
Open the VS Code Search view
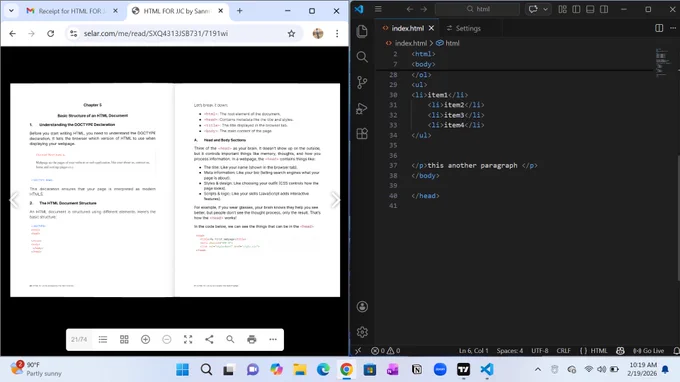pos(362,57)
